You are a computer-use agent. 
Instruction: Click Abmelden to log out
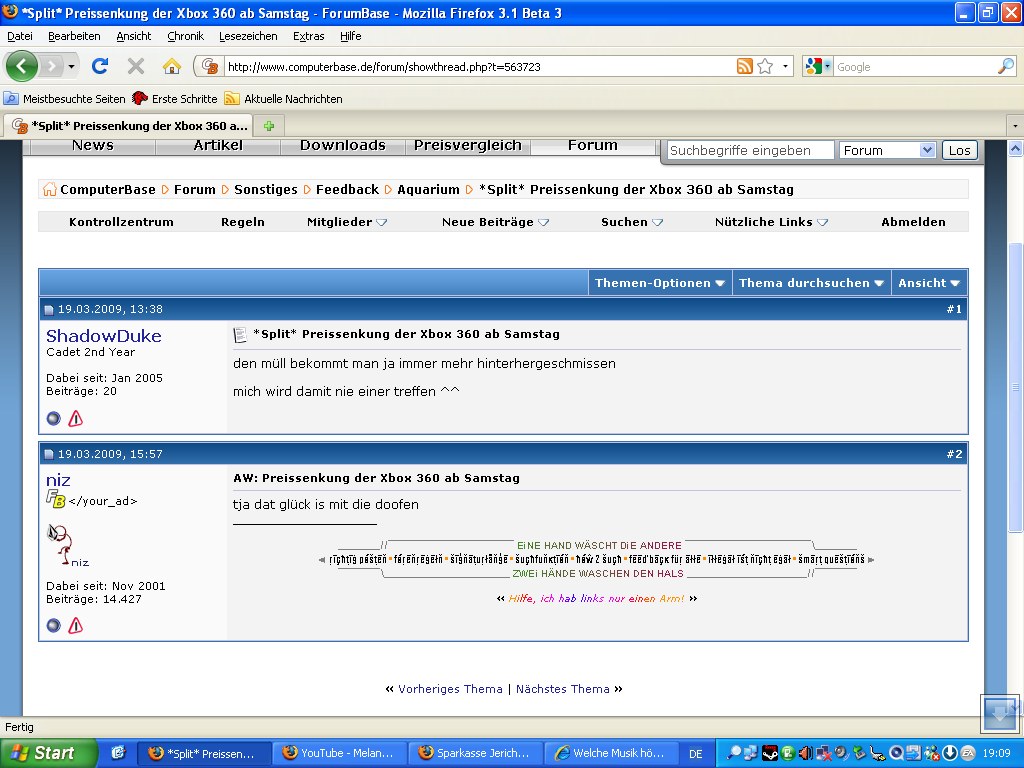coord(913,222)
